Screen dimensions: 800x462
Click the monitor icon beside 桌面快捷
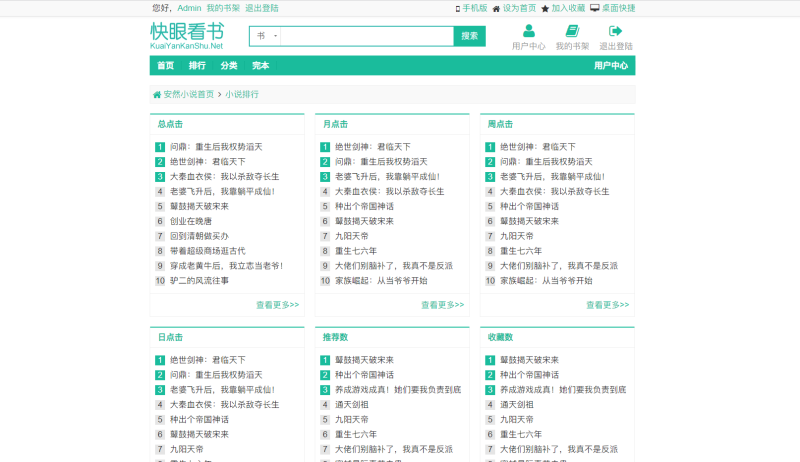(x=595, y=8)
